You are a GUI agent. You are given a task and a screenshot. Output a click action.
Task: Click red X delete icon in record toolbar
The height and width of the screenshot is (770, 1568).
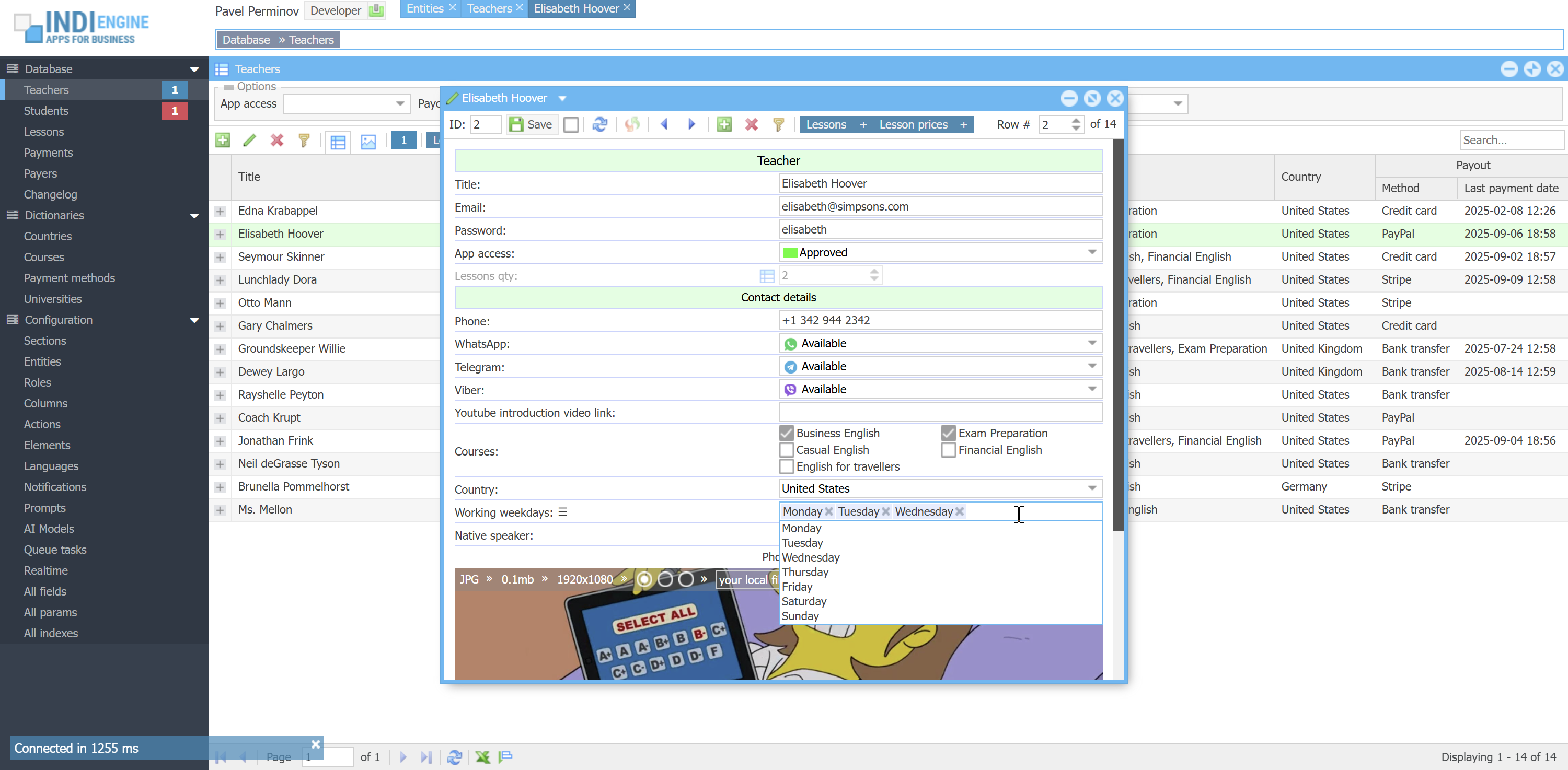click(x=751, y=125)
